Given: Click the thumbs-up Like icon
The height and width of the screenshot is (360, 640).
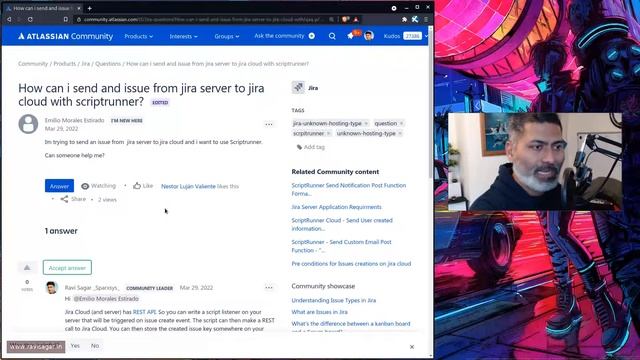Looking at the screenshot, I should tap(137, 186).
